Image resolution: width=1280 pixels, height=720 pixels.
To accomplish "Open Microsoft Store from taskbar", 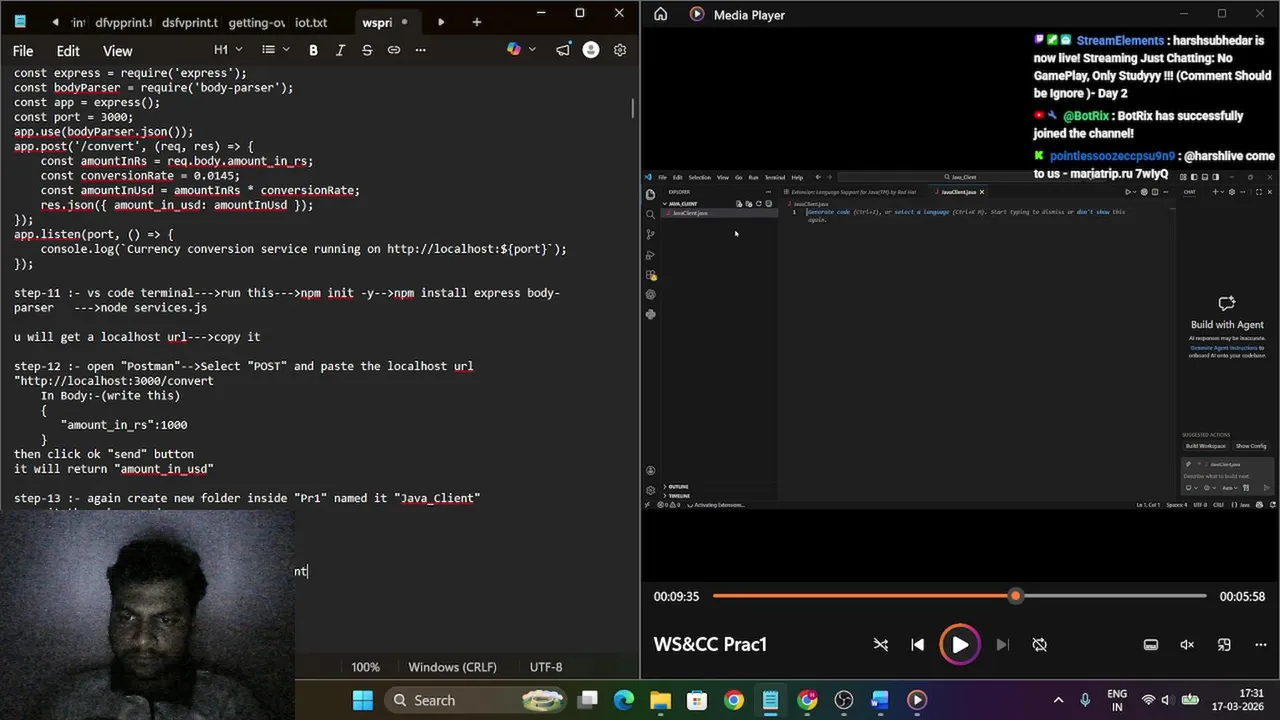I will coord(697,700).
